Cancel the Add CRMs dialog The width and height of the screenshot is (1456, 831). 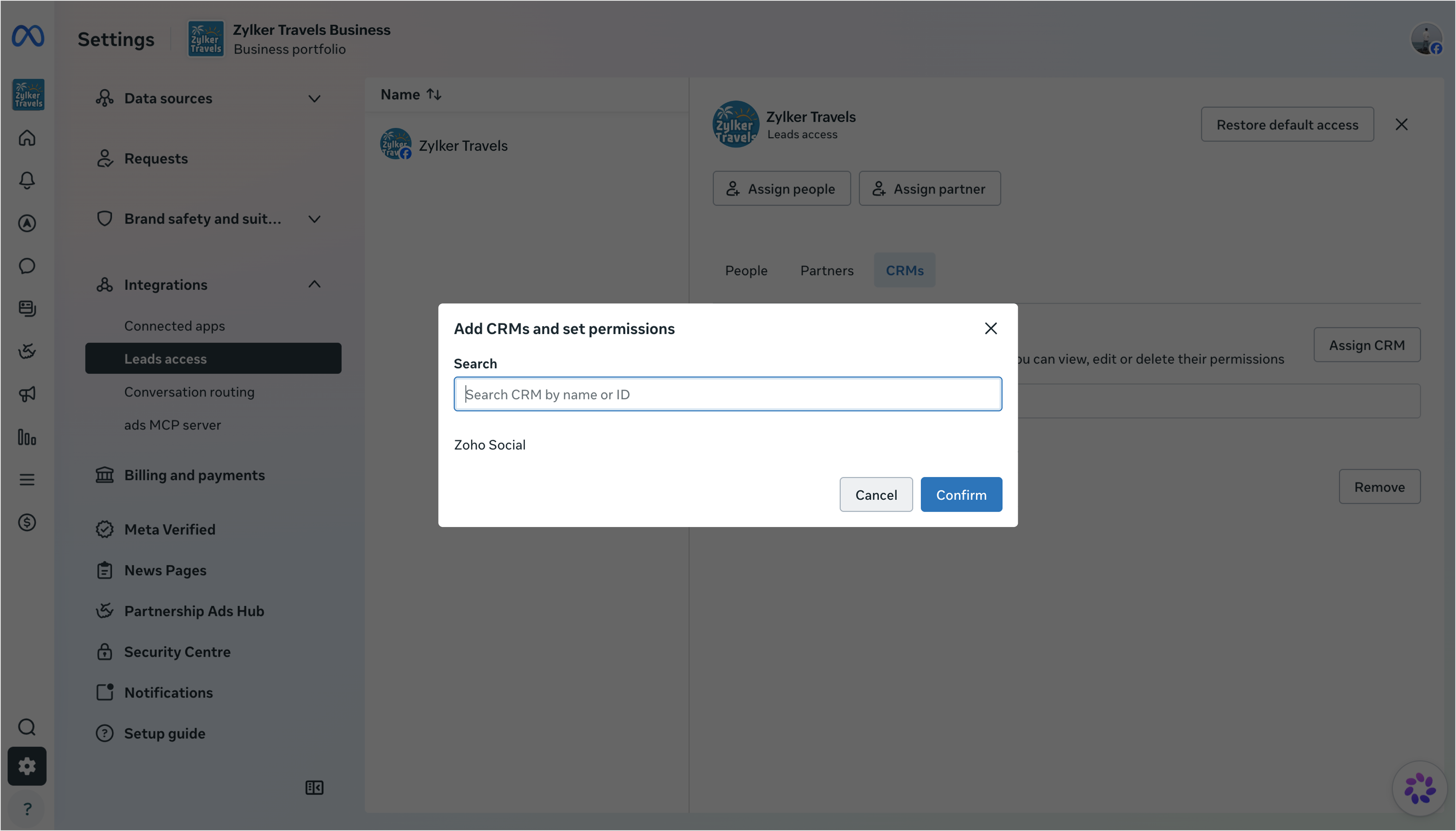[875, 495]
